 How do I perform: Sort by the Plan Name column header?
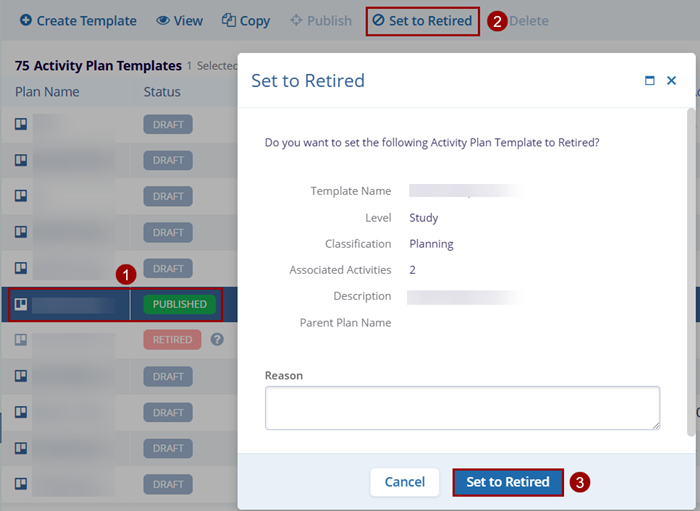click(47, 92)
